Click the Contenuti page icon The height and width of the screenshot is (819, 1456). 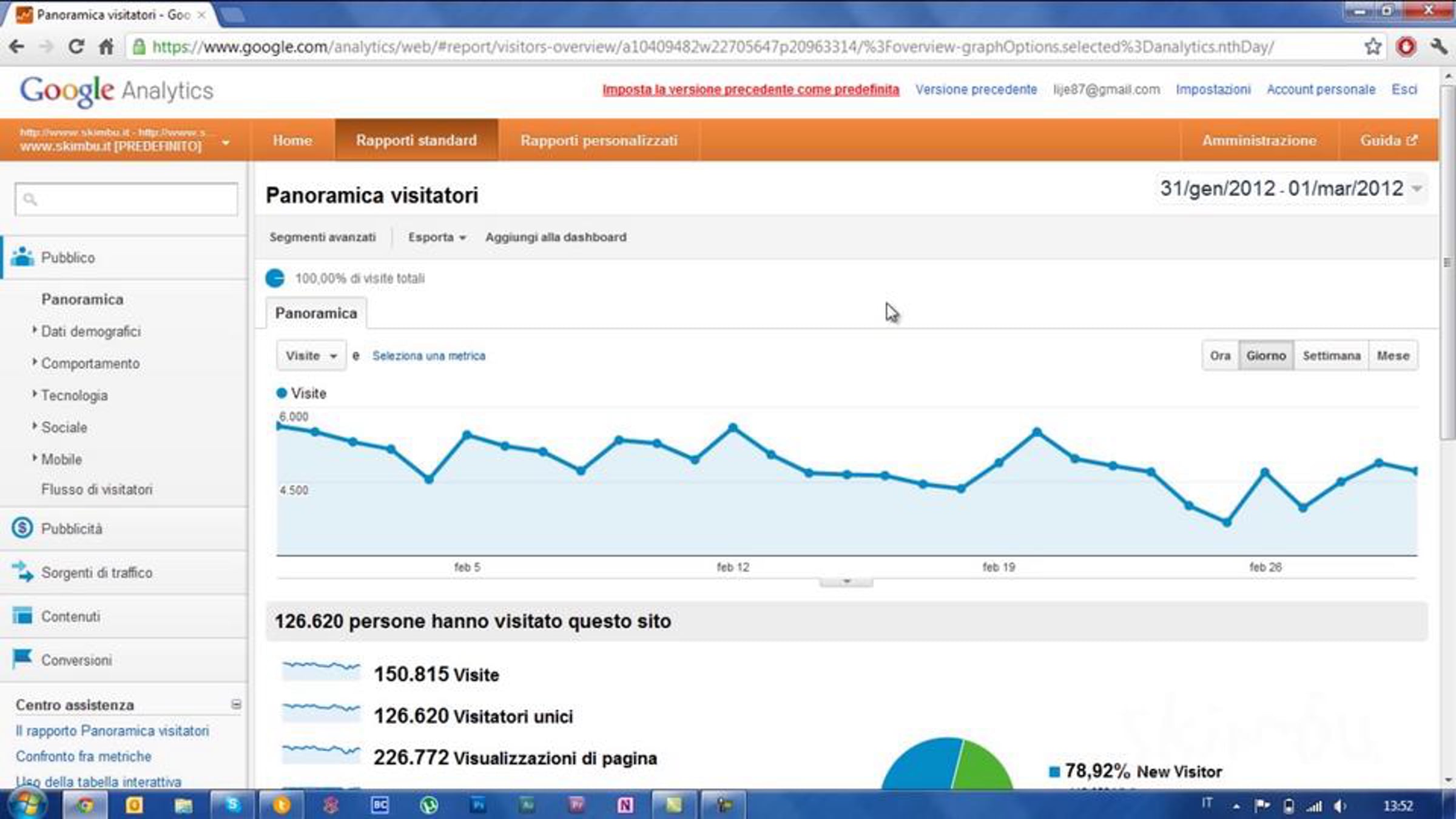click(22, 616)
